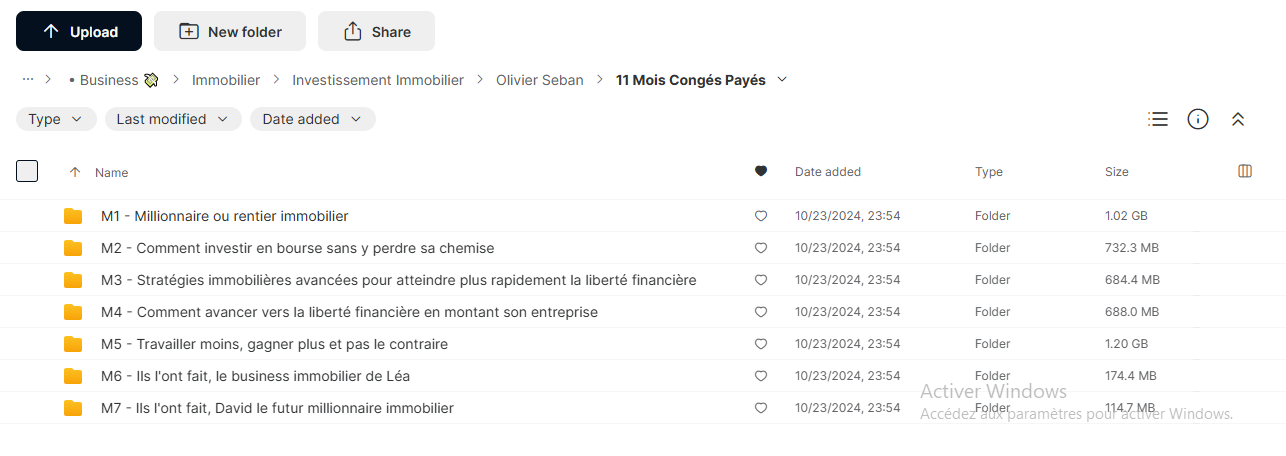The height and width of the screenshot is (456, 1286).
Task: Expand 11 Mois Congés Payés breadcrumb chevron
Action: 782,80
